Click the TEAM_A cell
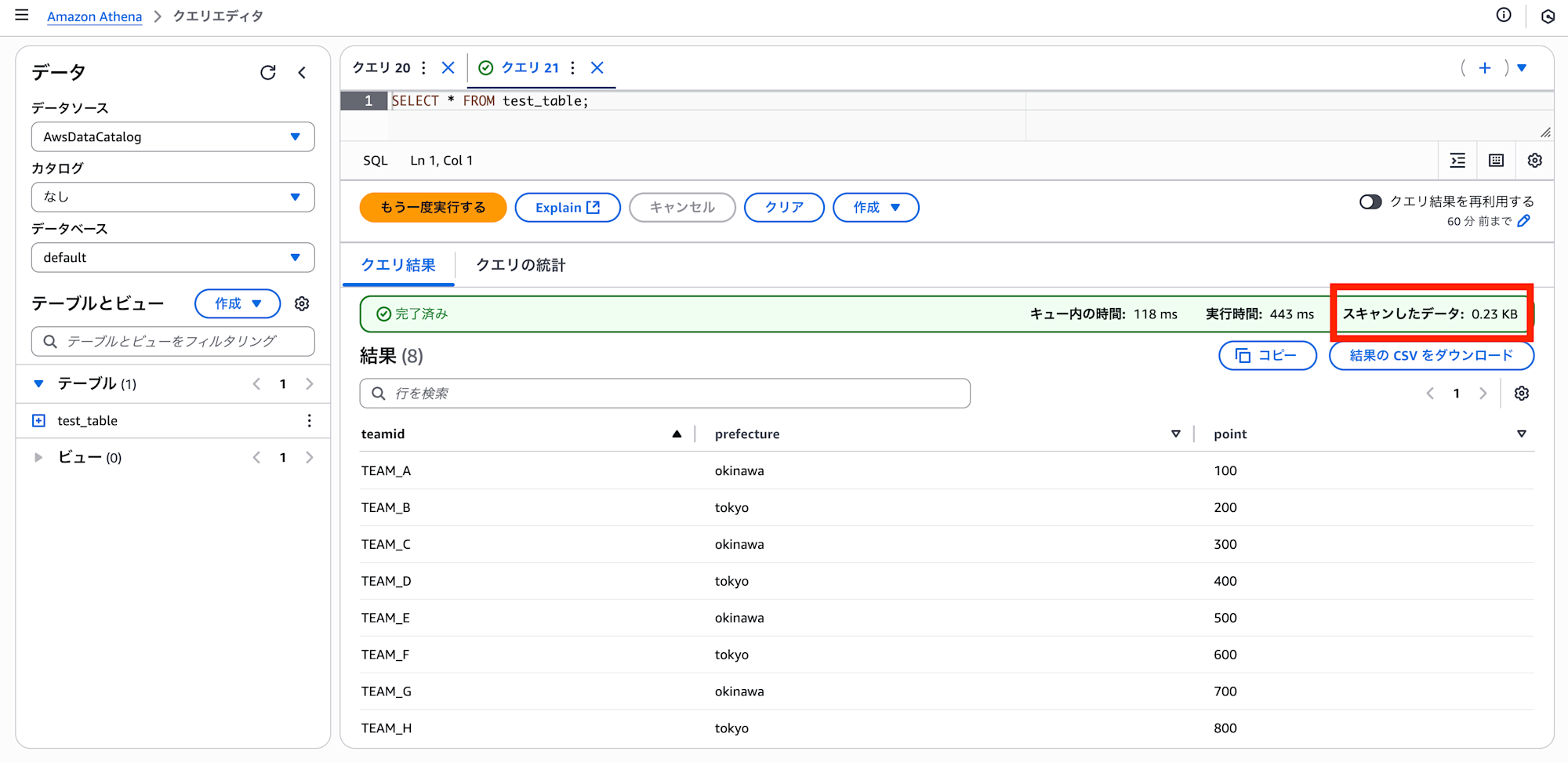Image resolution: width=1568 pixels, height=762 pixels. click(386, 471)
